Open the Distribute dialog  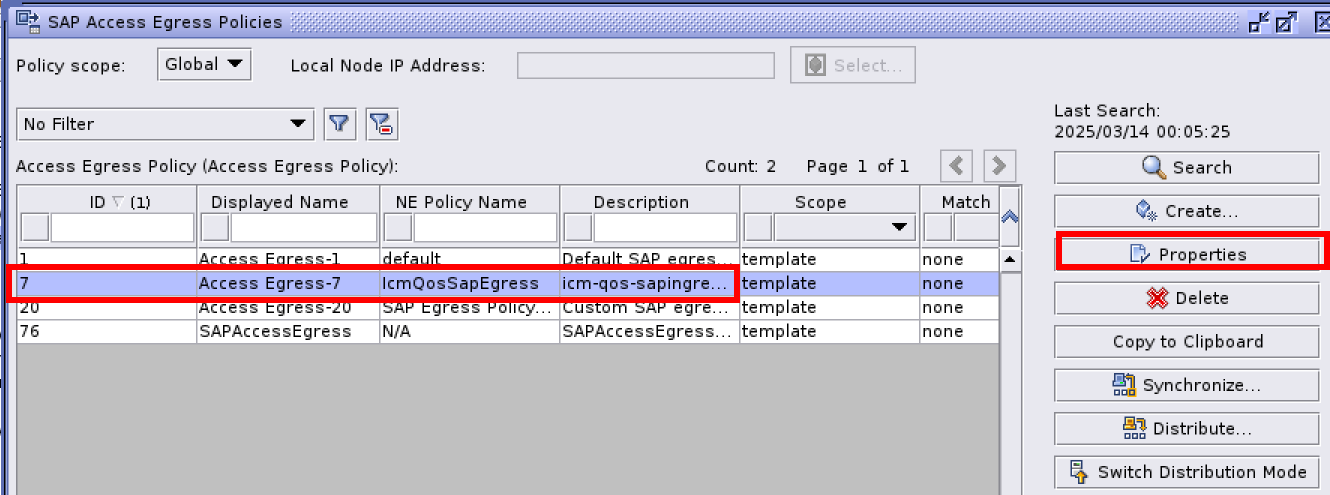(x=1186, y=429)
